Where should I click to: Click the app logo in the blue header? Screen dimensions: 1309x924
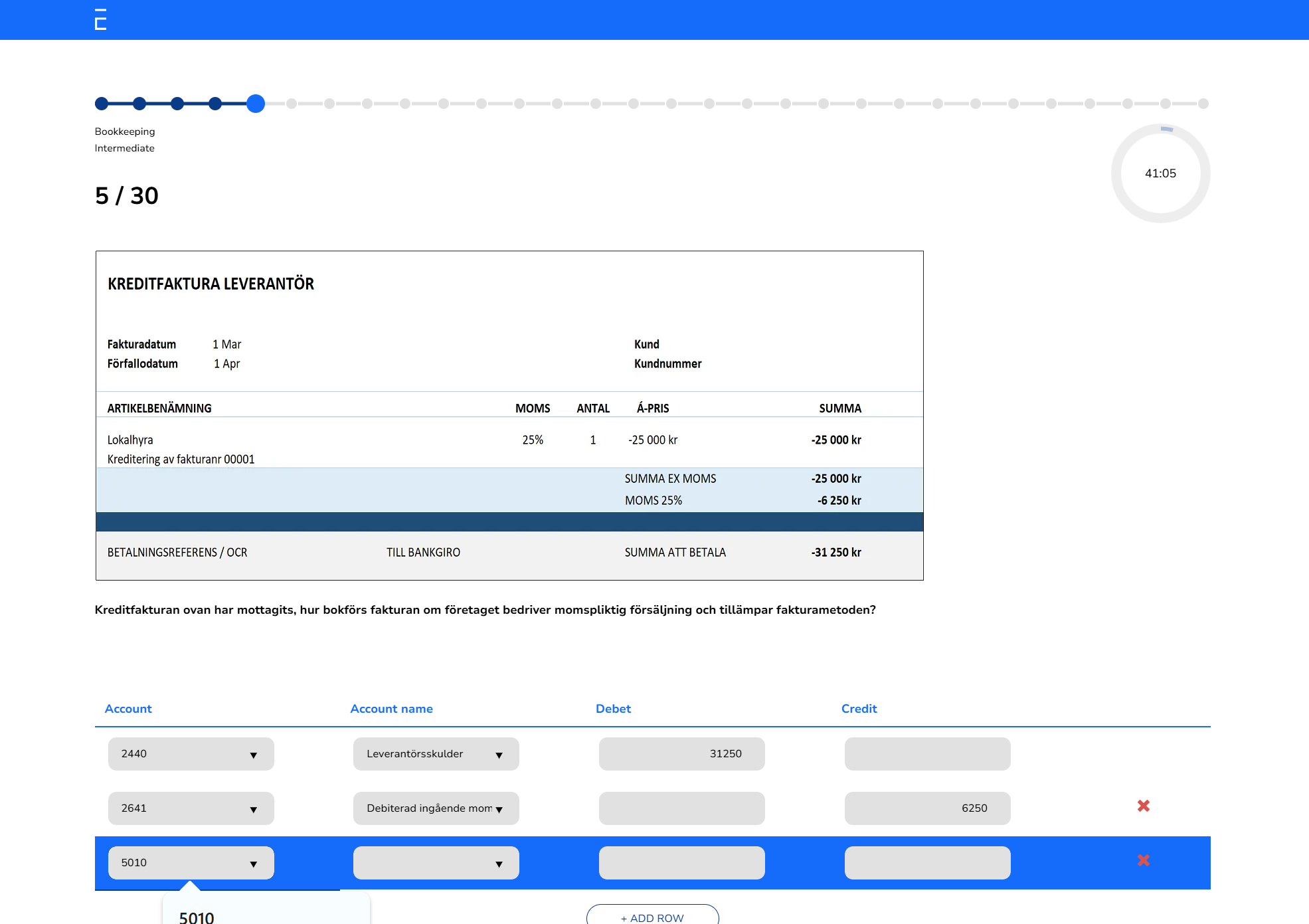coord(100,19)
